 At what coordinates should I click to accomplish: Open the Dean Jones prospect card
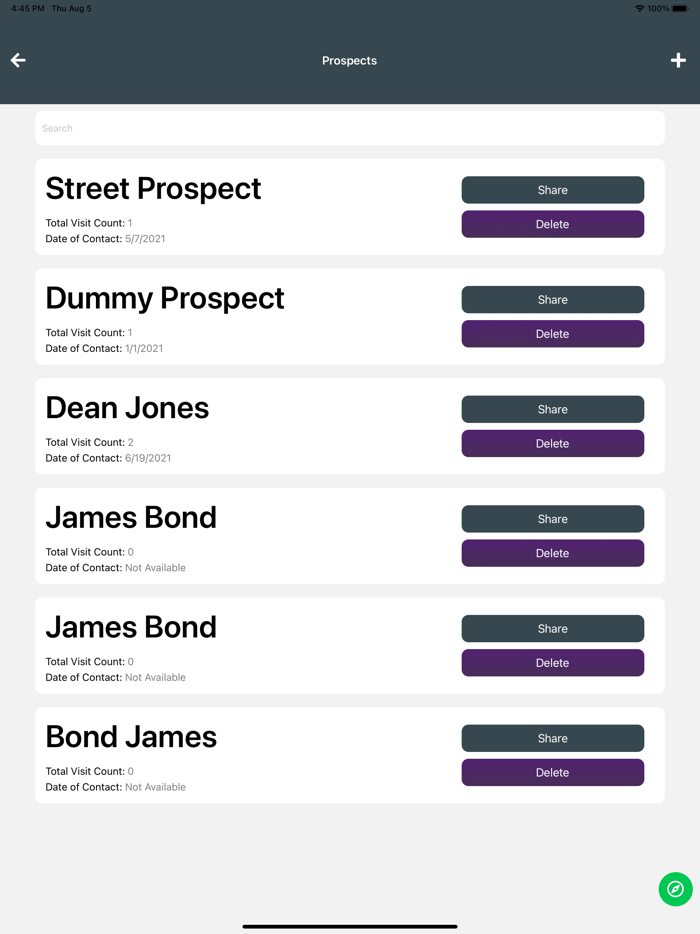point(350,426)
